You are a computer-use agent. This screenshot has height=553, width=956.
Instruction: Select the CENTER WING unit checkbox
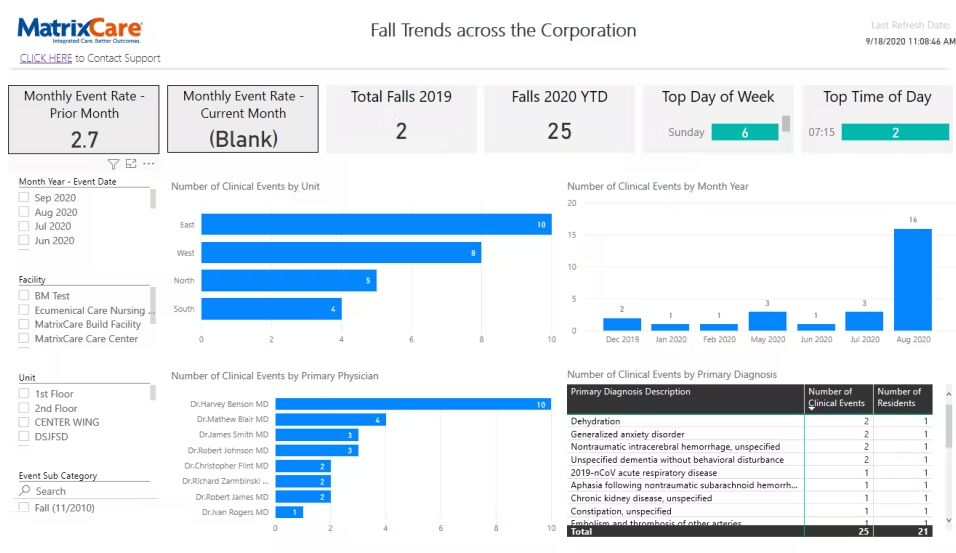coord(24,421)
